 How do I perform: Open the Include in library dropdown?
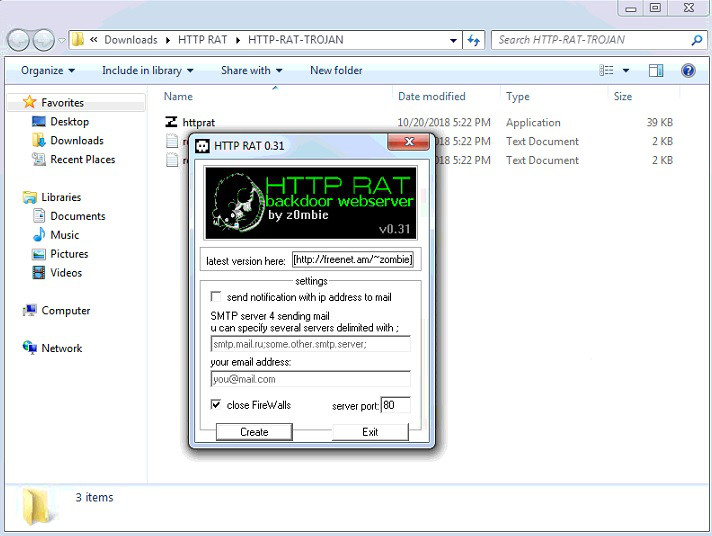[148, 70]
